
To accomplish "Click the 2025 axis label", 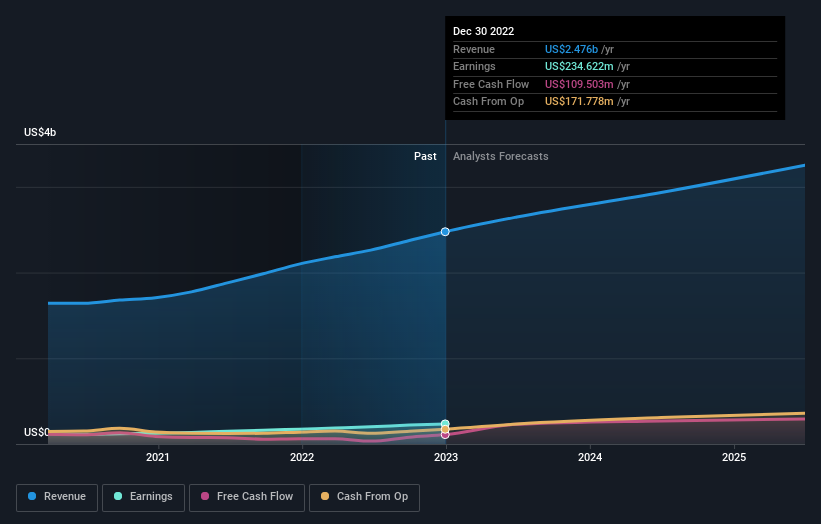I will (734, 458).
